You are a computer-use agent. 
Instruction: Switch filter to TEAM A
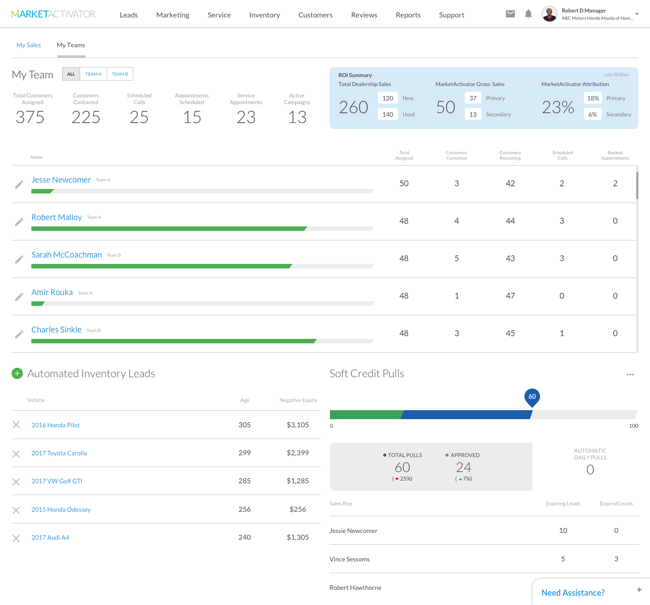point(93,74)
